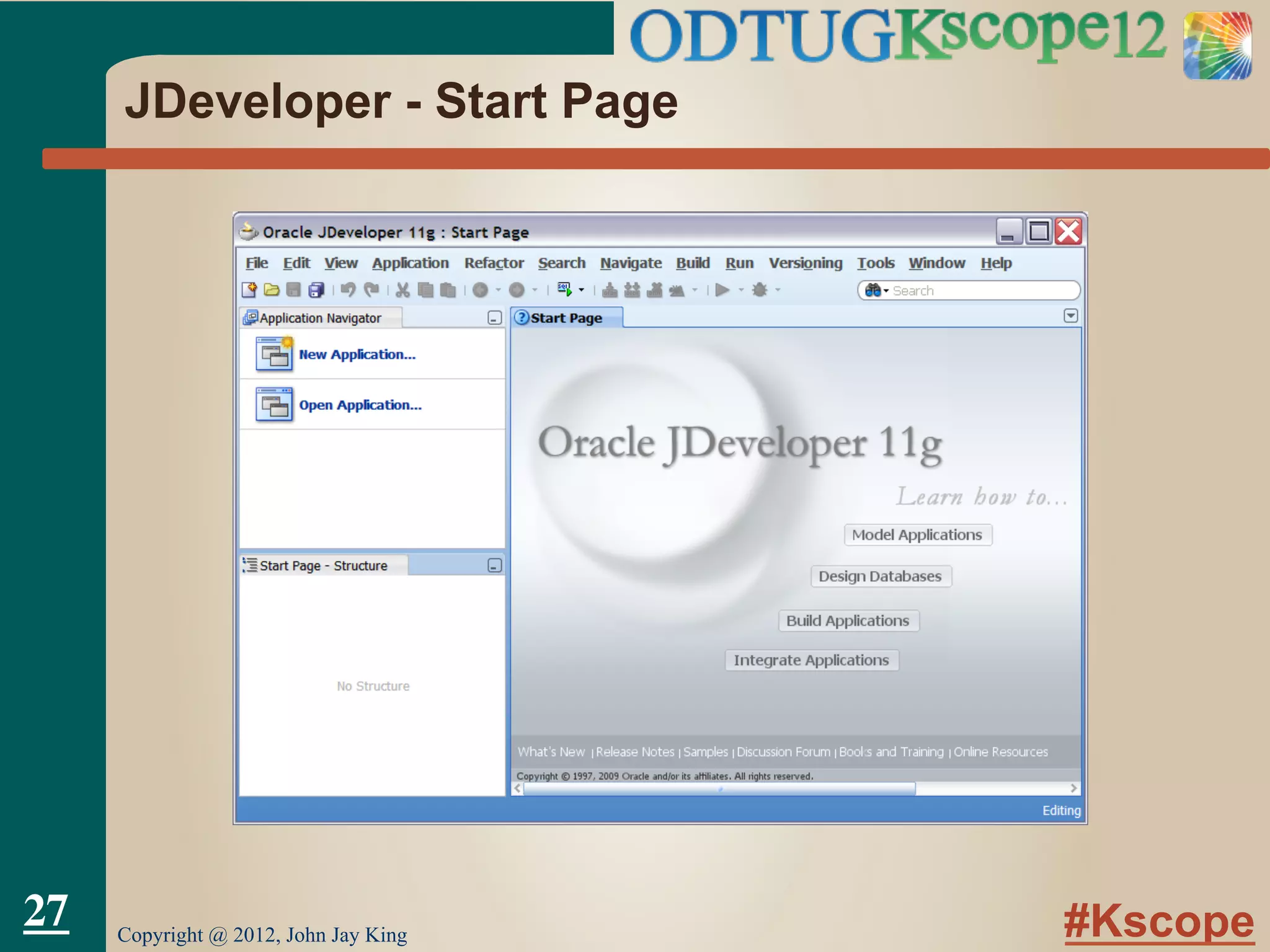Click the Cut scissors icon
The width and height of the screenshot is (1270, 952).
pos(403,289)
